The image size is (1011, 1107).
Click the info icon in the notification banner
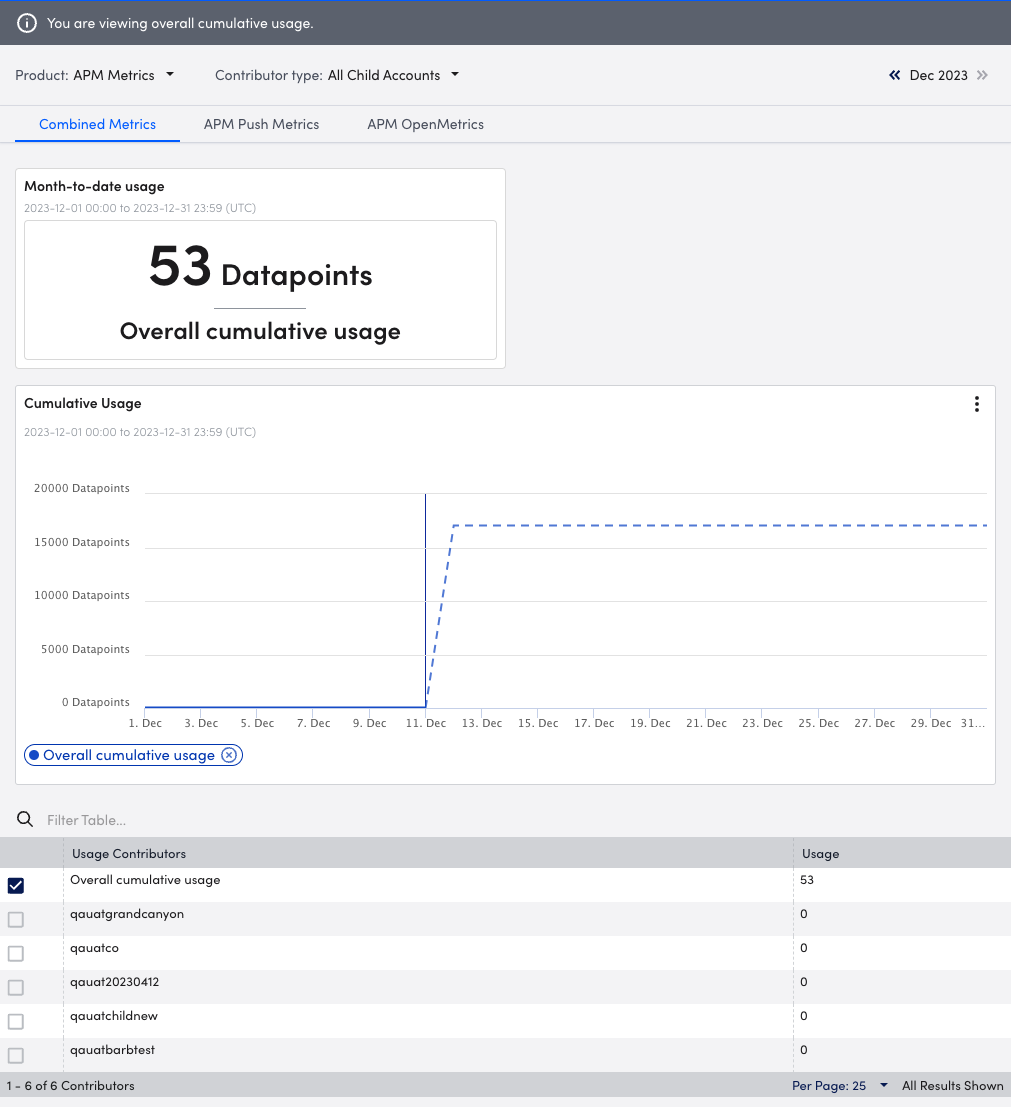[x=26, y=22]
